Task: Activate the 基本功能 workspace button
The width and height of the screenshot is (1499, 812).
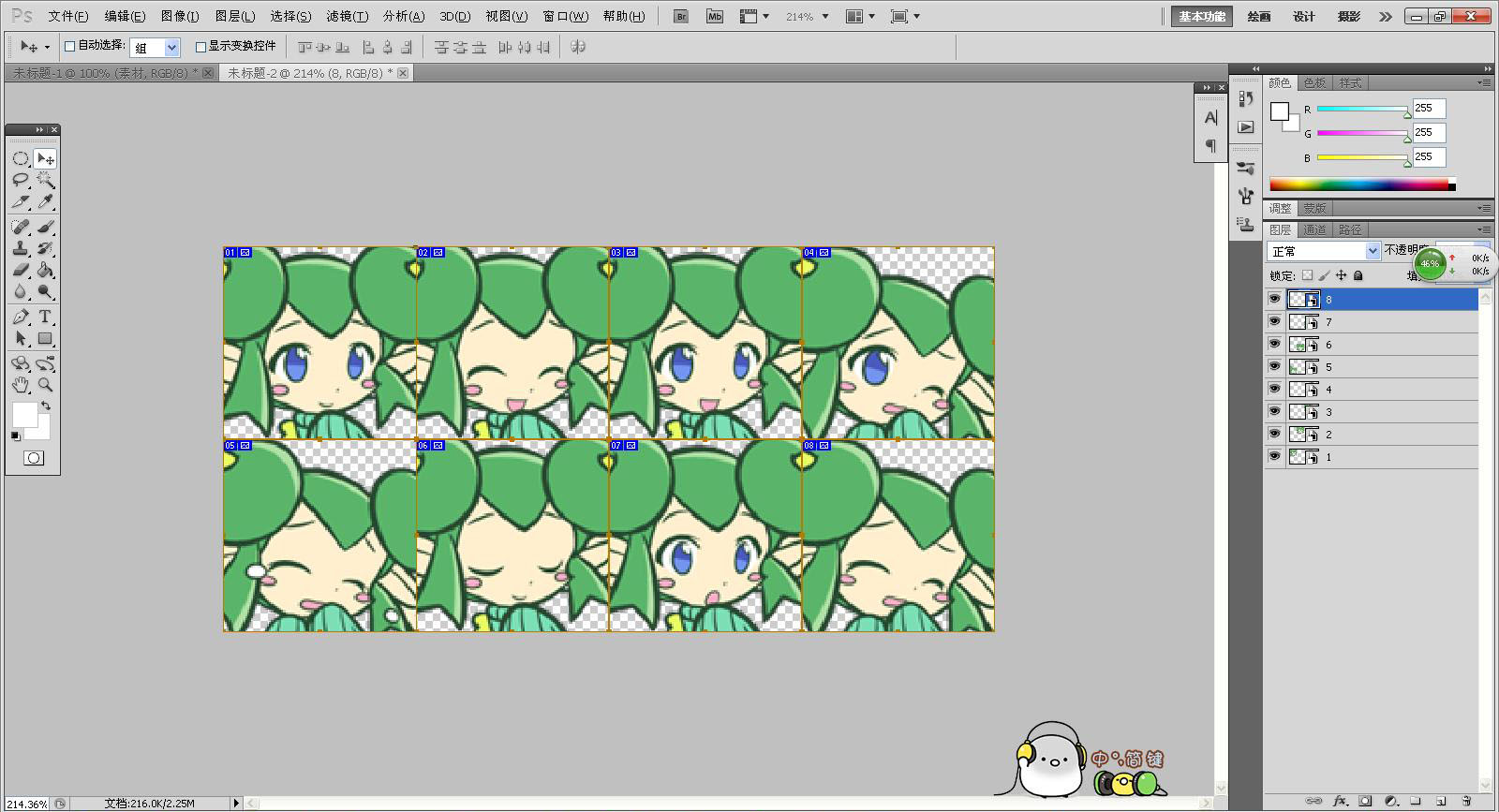Action: coord(1202,16)
